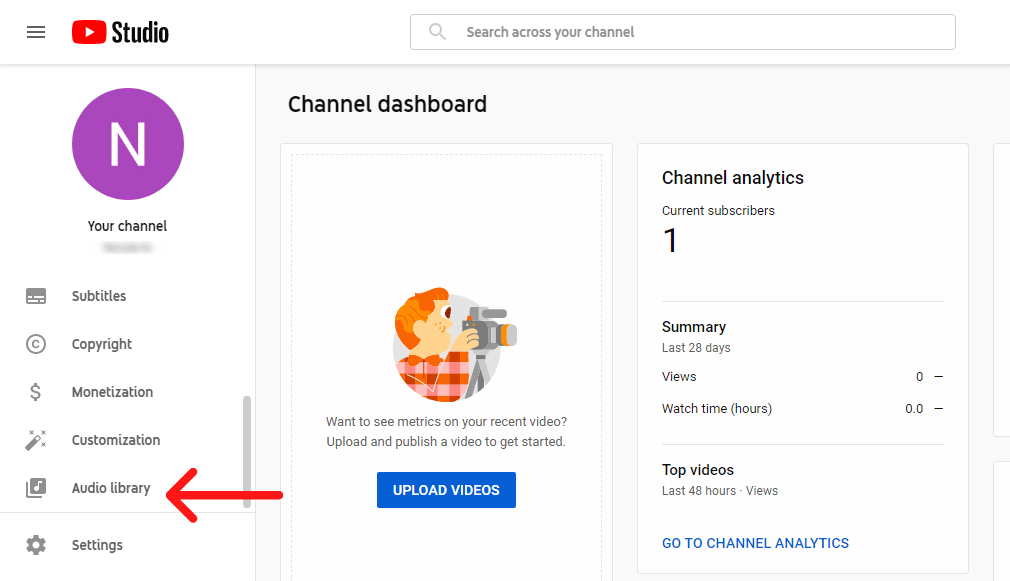Viewport: 1010px width, 581px height.
Task: Click the Views trend dash indicator
Action: click(937, 377)
